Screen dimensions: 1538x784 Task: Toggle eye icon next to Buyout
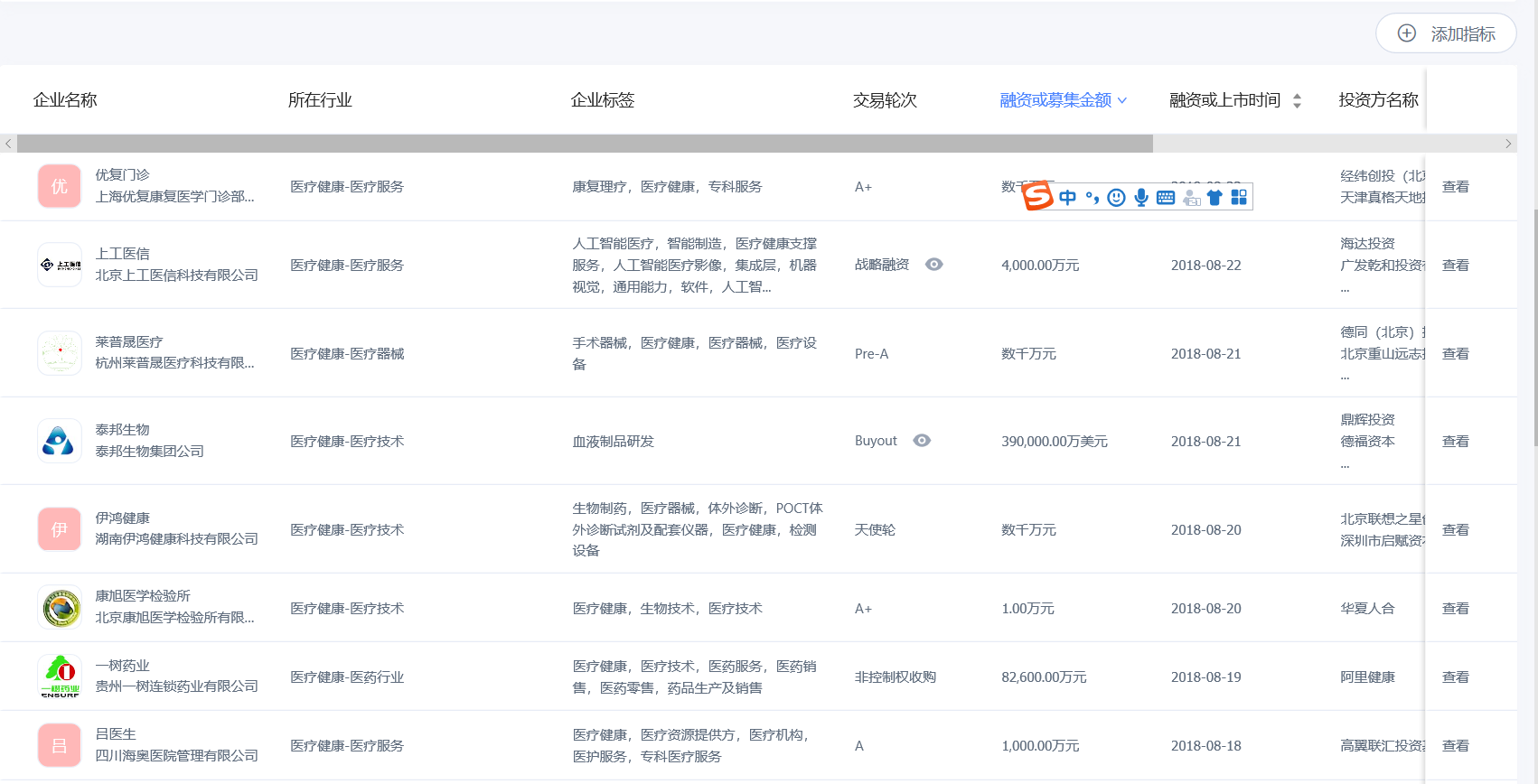coord(922,441)
